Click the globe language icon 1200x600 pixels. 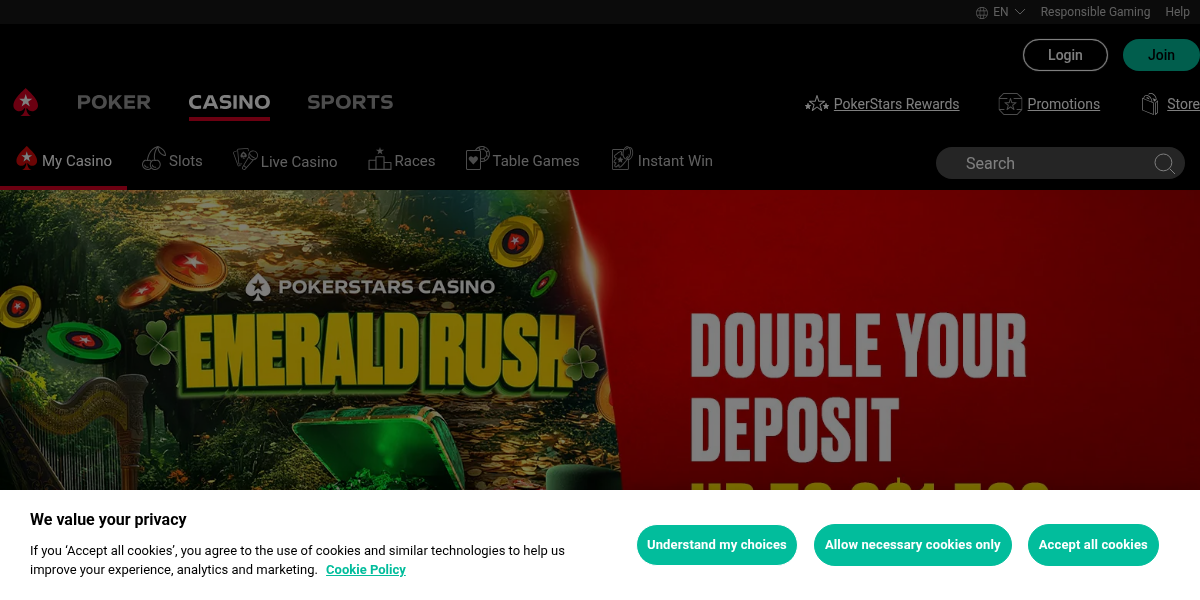(x=982, y=12)
